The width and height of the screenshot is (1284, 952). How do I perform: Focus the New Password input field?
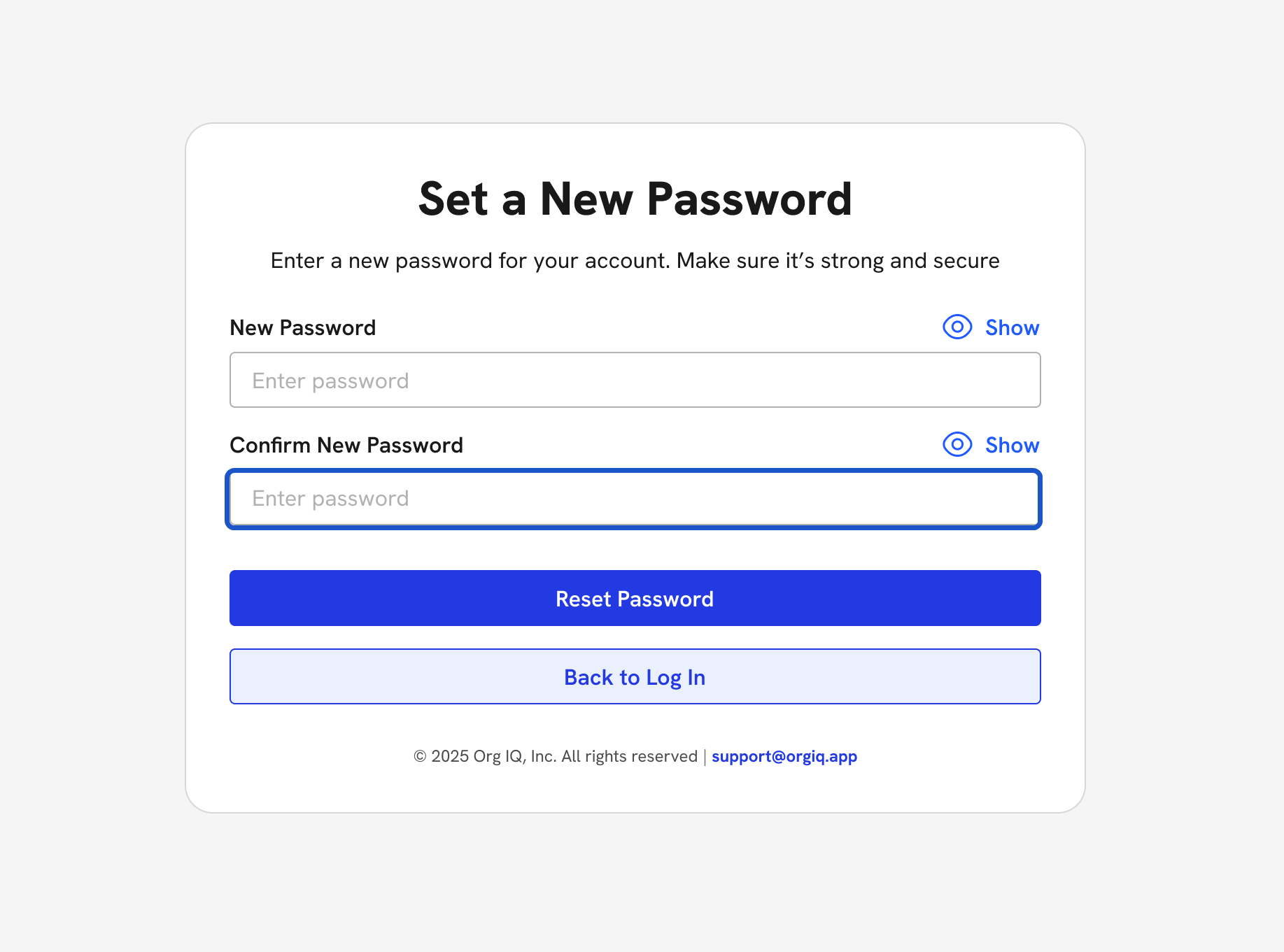(635, 380)
